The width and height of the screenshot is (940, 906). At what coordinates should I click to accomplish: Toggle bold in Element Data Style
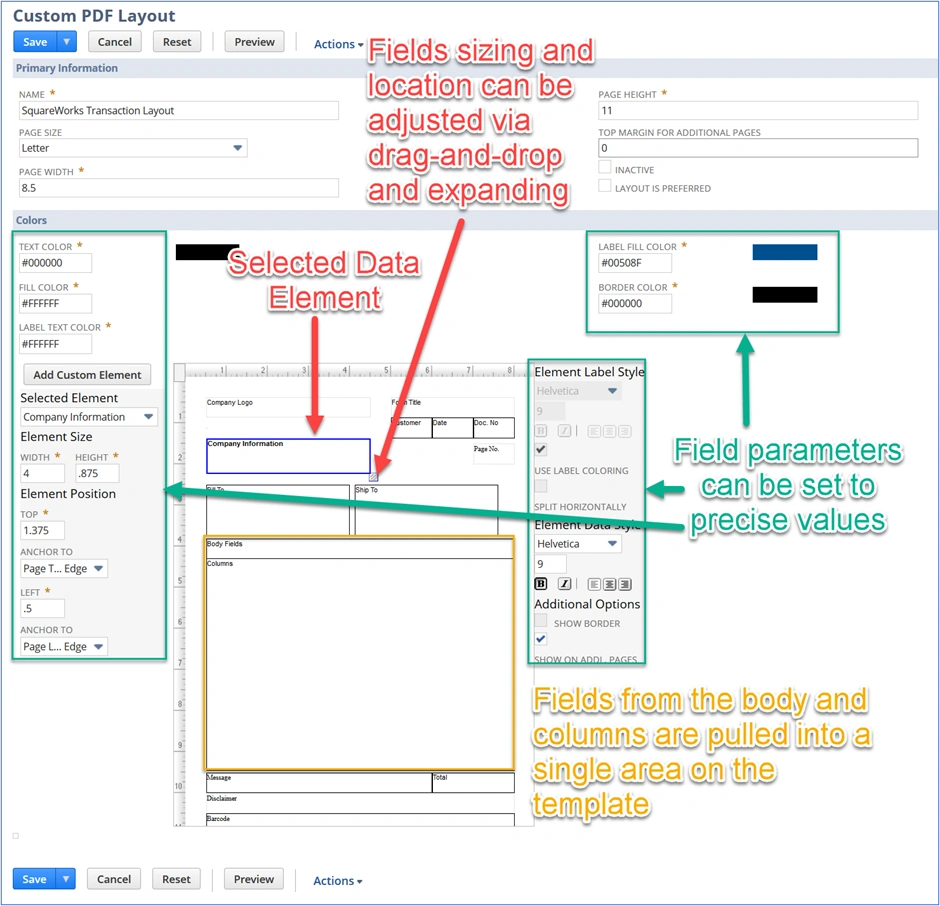tap(541, 584)
